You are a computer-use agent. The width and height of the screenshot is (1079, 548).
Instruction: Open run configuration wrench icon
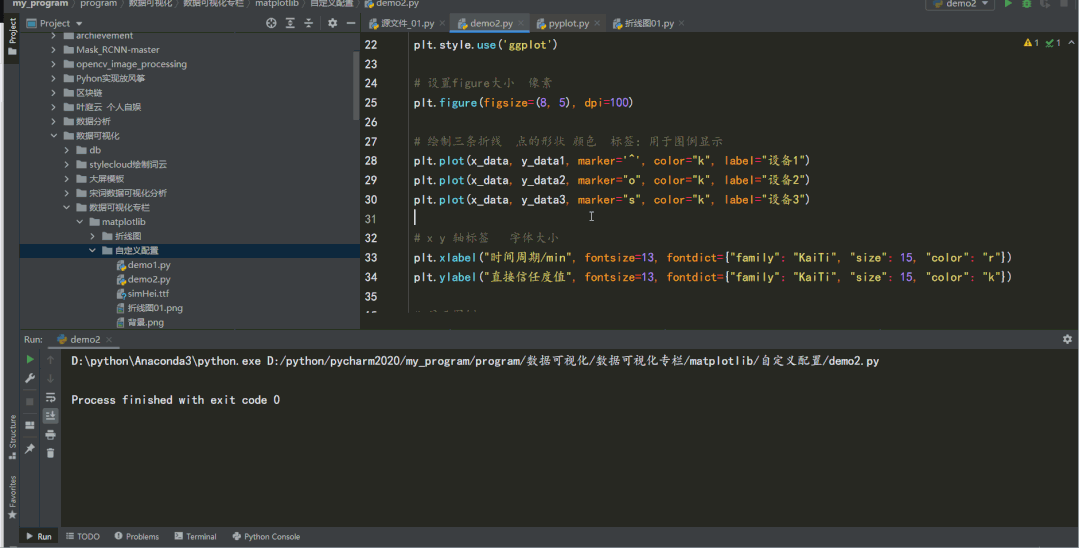click(30, 378)
